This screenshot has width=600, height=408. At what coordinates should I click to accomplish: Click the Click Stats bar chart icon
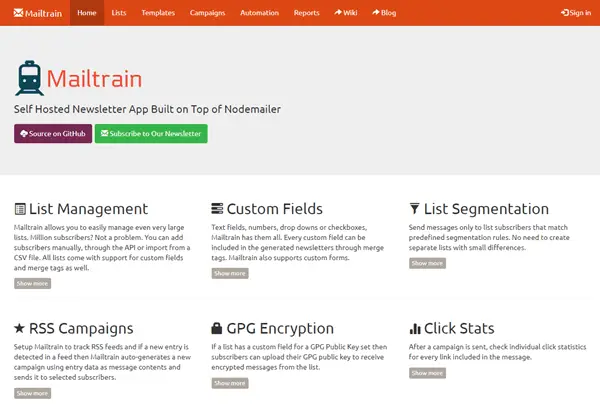coord(415,328)
